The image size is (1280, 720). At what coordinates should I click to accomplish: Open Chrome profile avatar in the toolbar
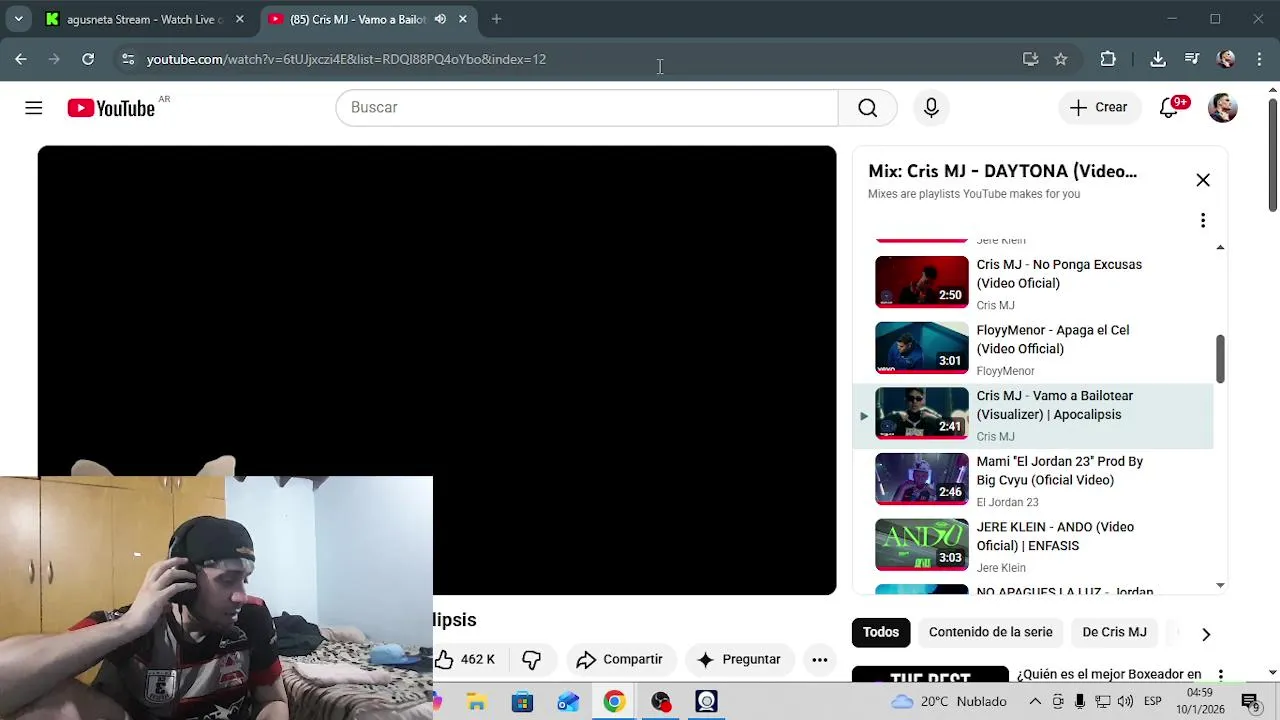[1226, 59]
